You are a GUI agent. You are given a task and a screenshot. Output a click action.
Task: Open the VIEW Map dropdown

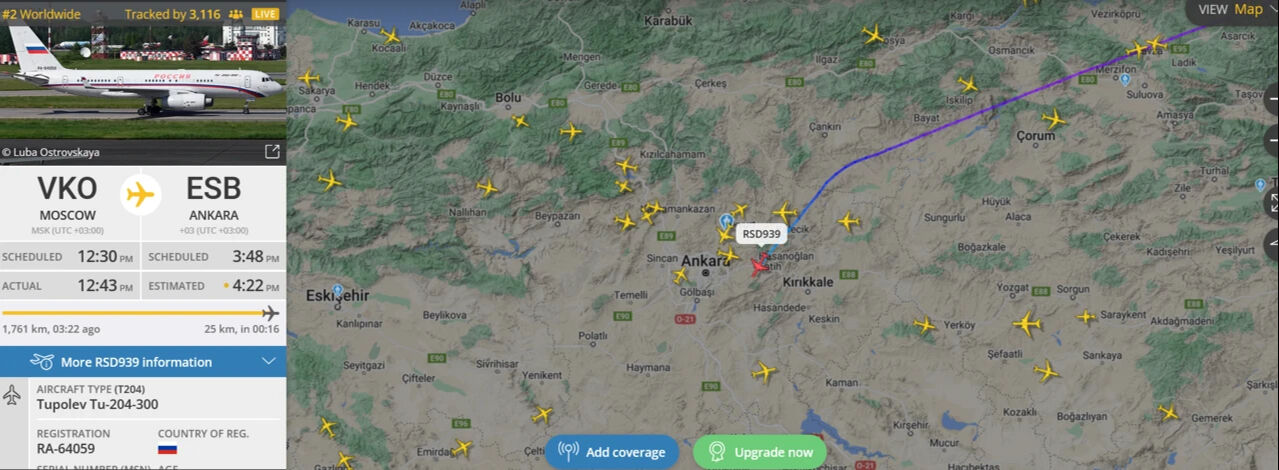(1232, 9)
